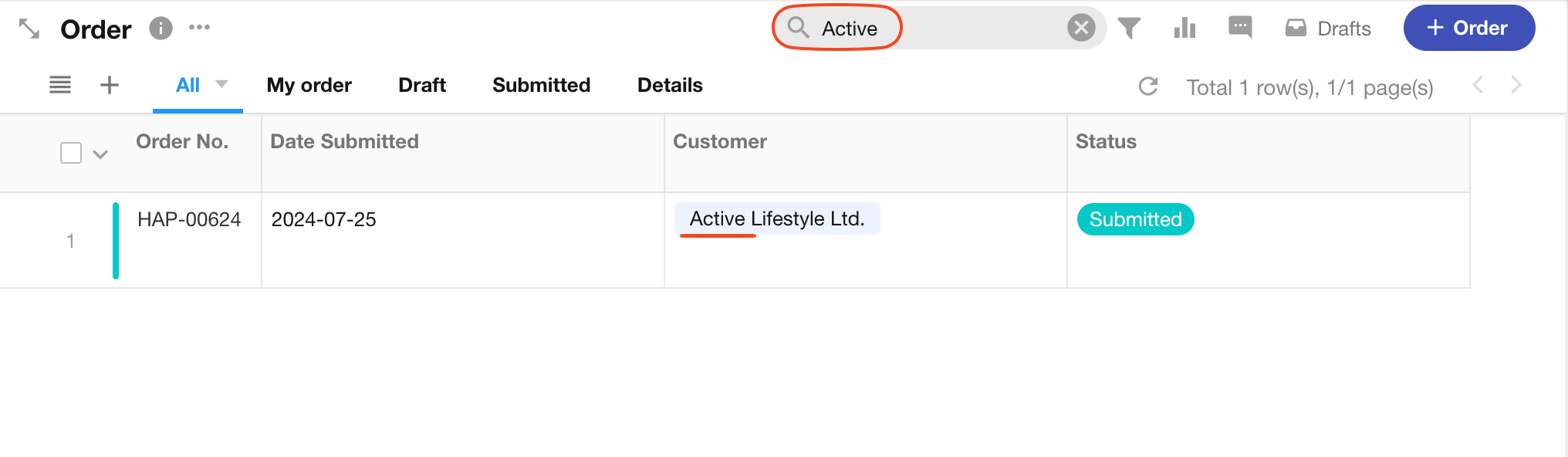The image size is (1568, 457).
Task: Open the view list hamburger icon
Action: [x=60, y=85]
